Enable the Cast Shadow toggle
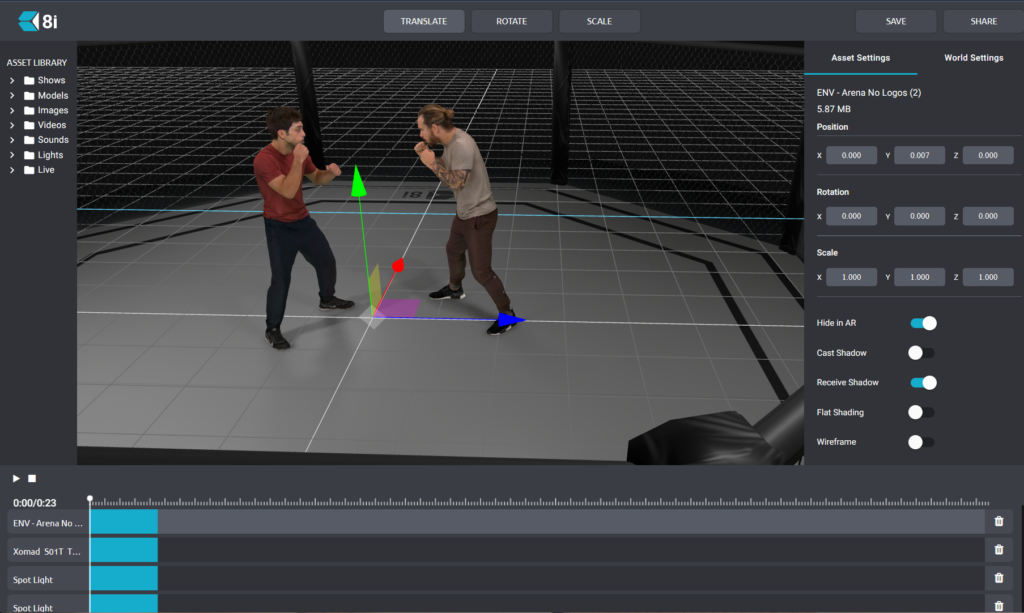Viewport: 1024px width, 613px height. 921,353
